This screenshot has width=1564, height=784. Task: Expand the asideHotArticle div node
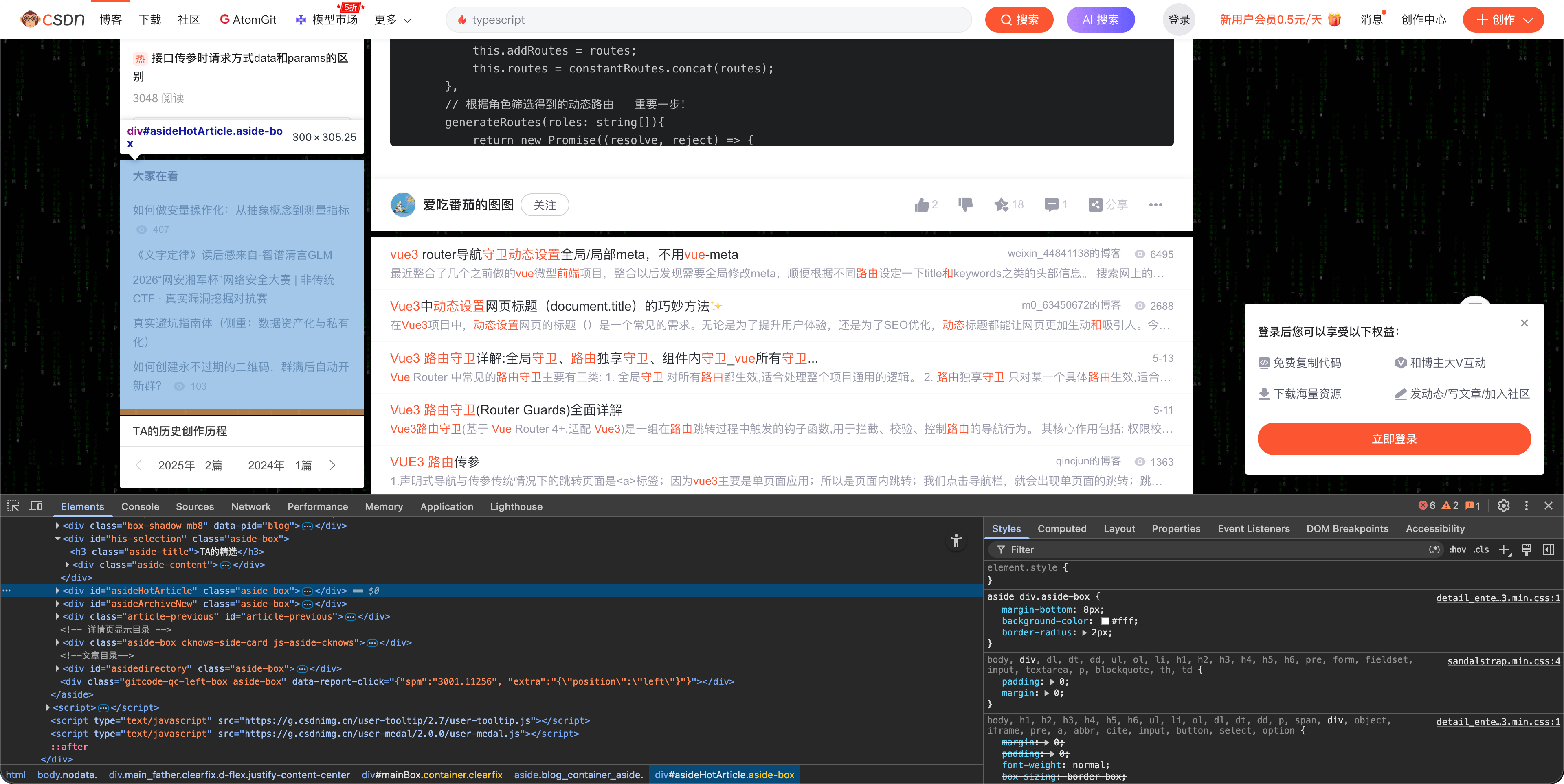(58, 590)
